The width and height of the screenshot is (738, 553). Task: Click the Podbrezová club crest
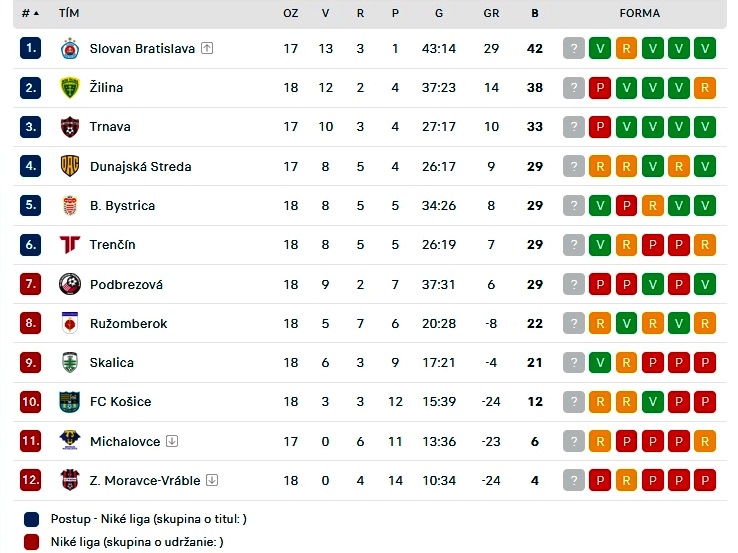point(70,284)
